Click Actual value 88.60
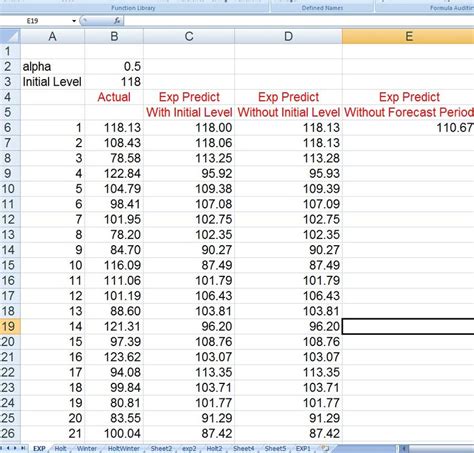Screen dimensions: 474x453 (x=114, y=311)
